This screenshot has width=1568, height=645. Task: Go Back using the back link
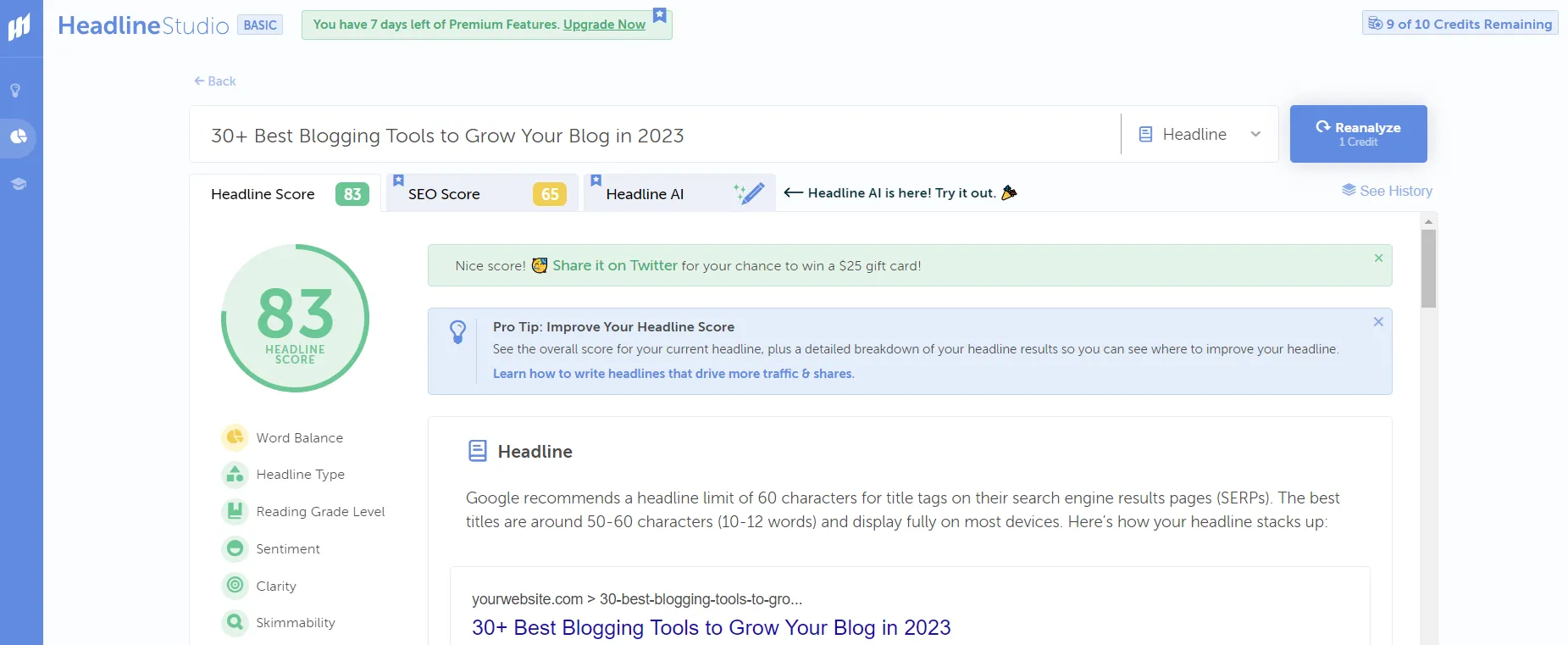pyautogui.click(x=215, y=81)
